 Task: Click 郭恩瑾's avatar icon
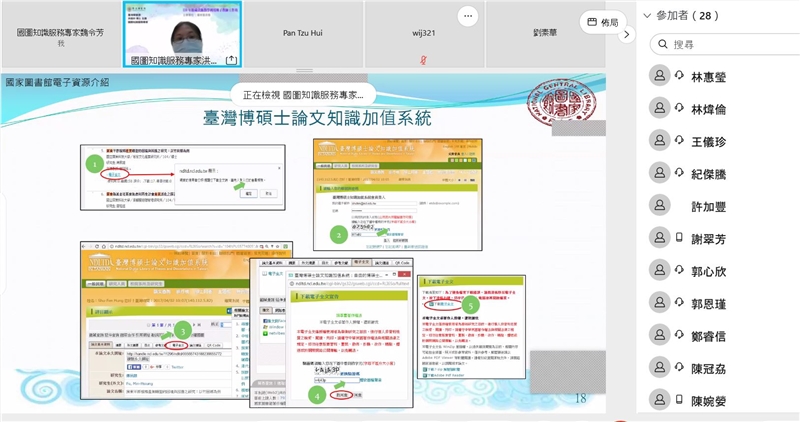pyautogui.click(x=660, y=302)
